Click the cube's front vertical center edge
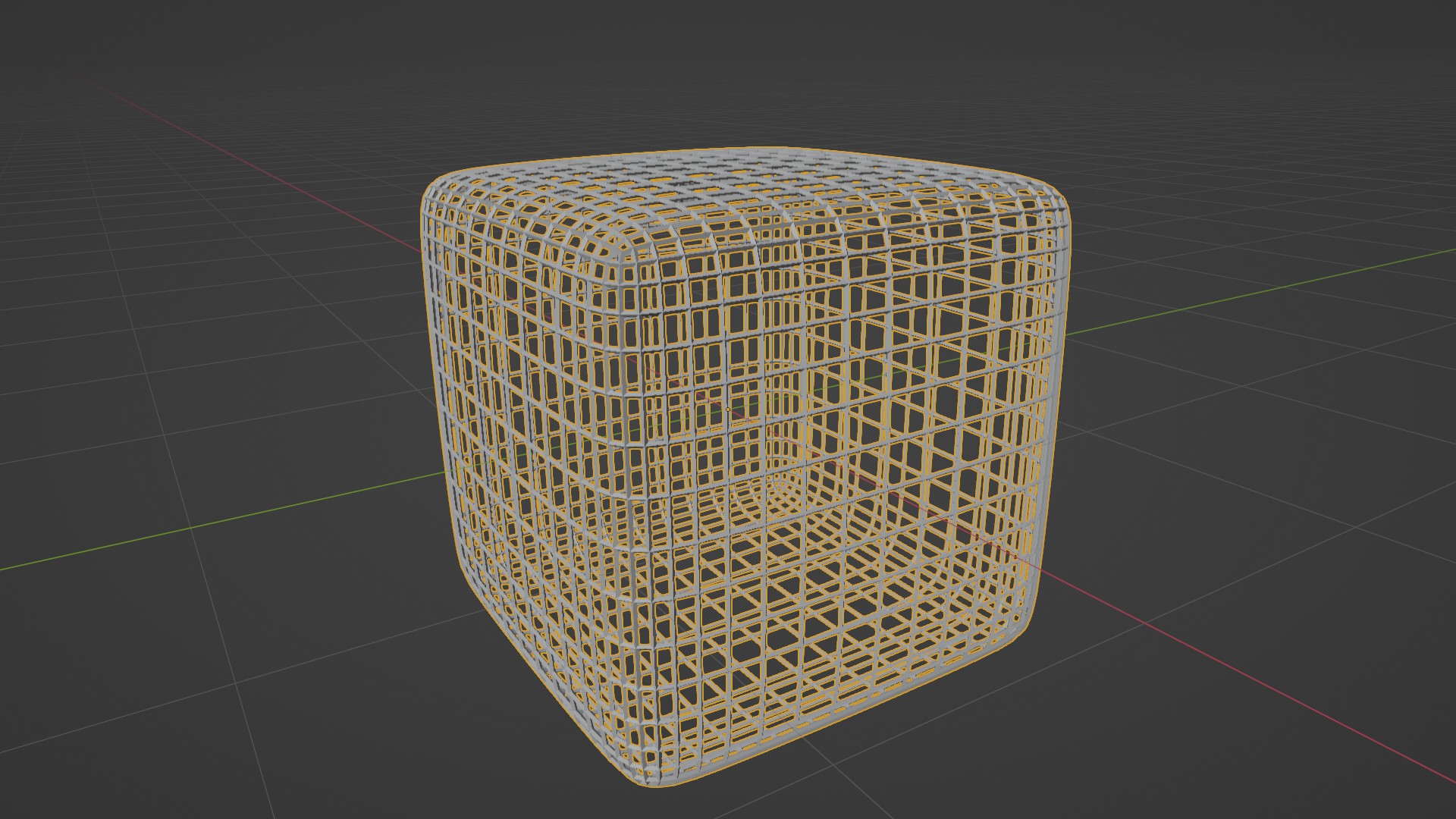Image resolution: width=1456 pixels, height=819 pixels. (628, 516)
